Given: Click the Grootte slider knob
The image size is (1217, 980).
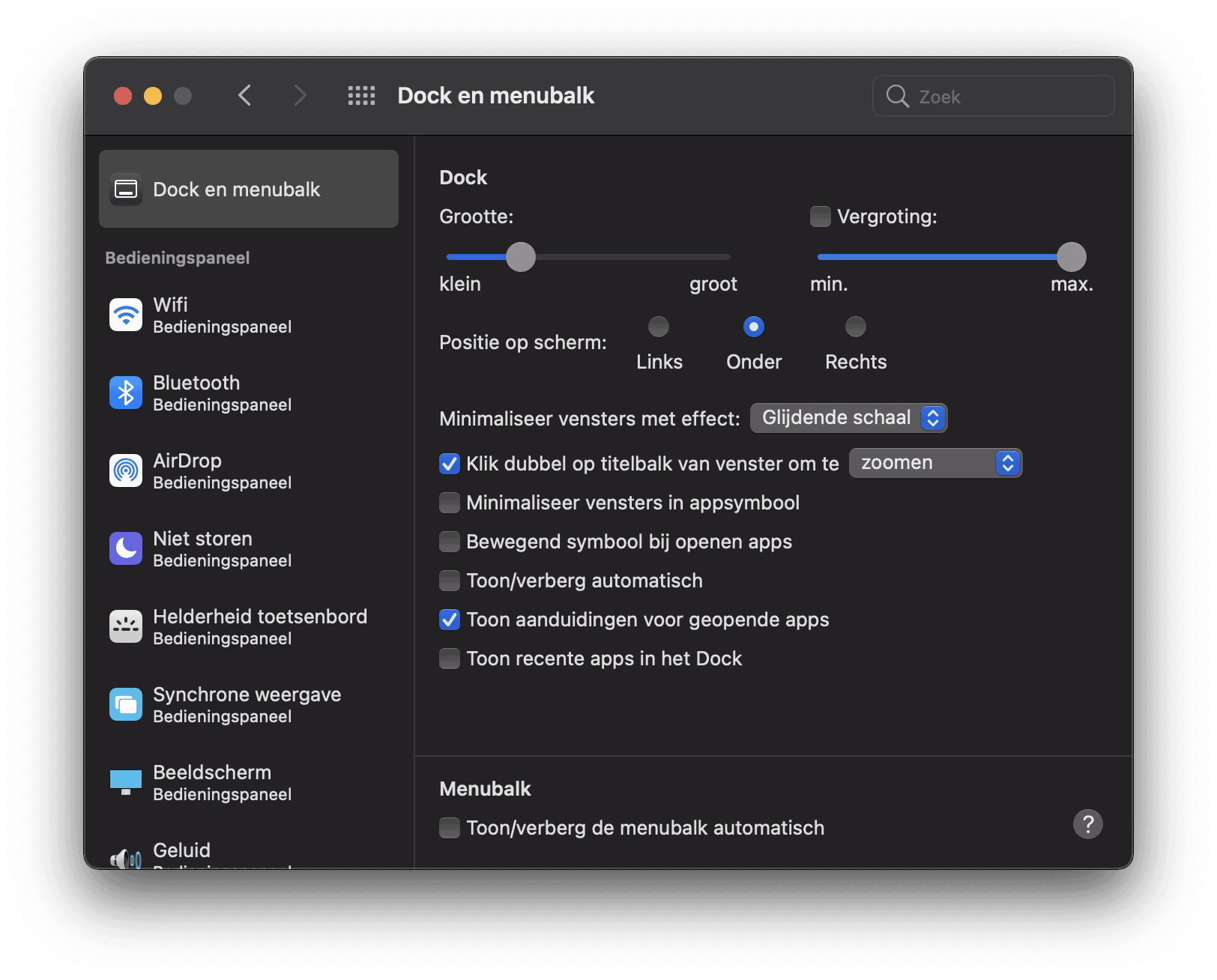Looking at the screenshot, I should [x=521, y=257].
